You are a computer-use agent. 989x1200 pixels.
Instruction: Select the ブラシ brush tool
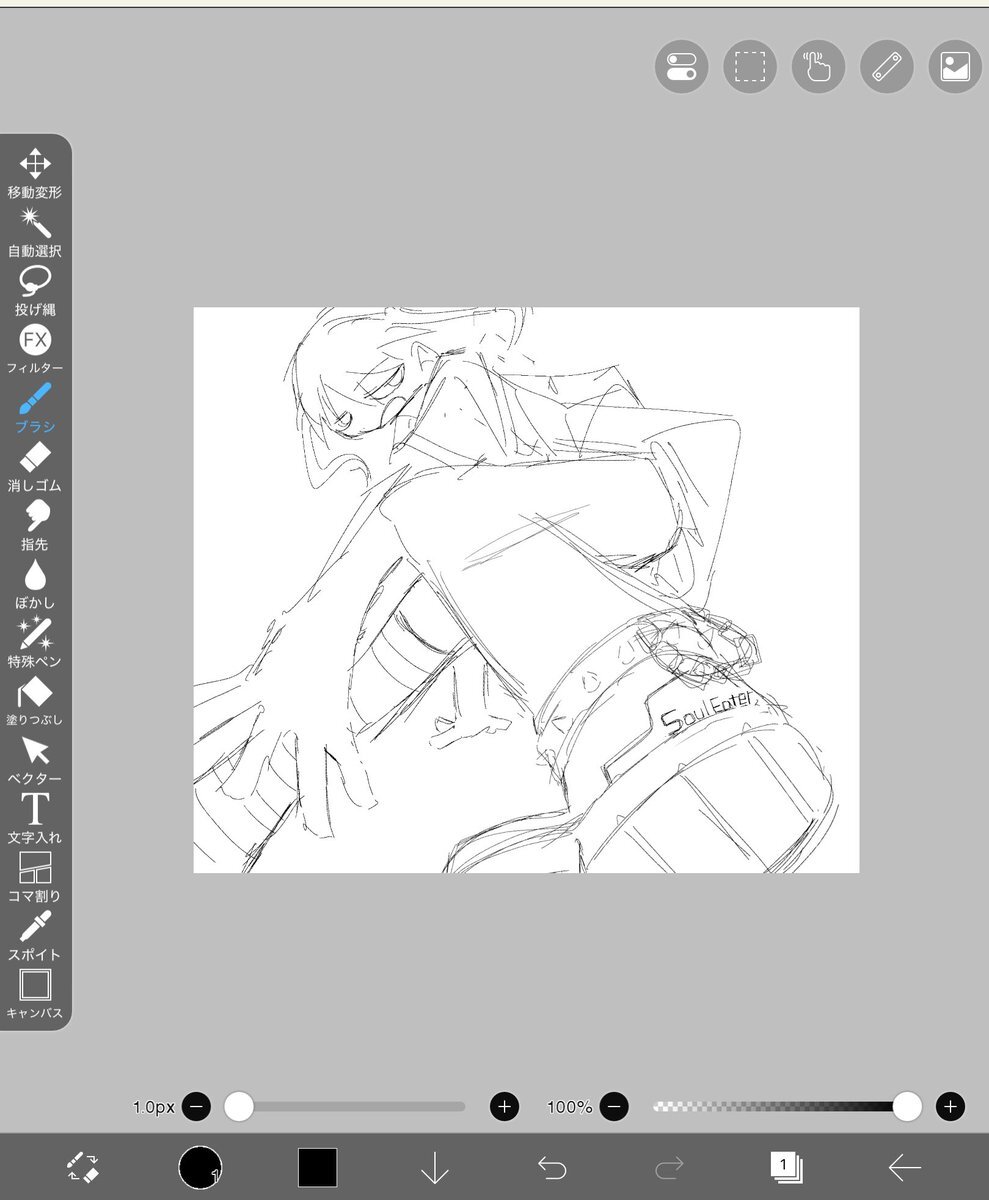35,408
